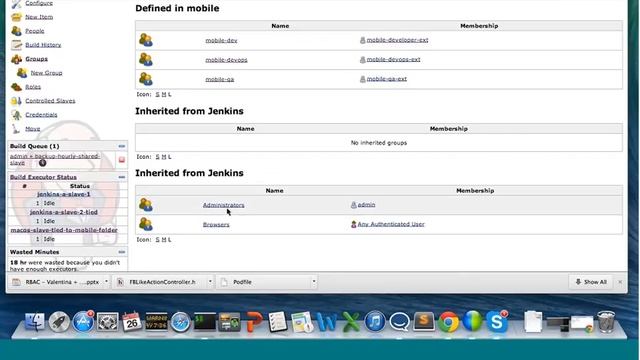Open the mobile-qa group
Viewport: 640px width, 360px height.
(220, 79)
